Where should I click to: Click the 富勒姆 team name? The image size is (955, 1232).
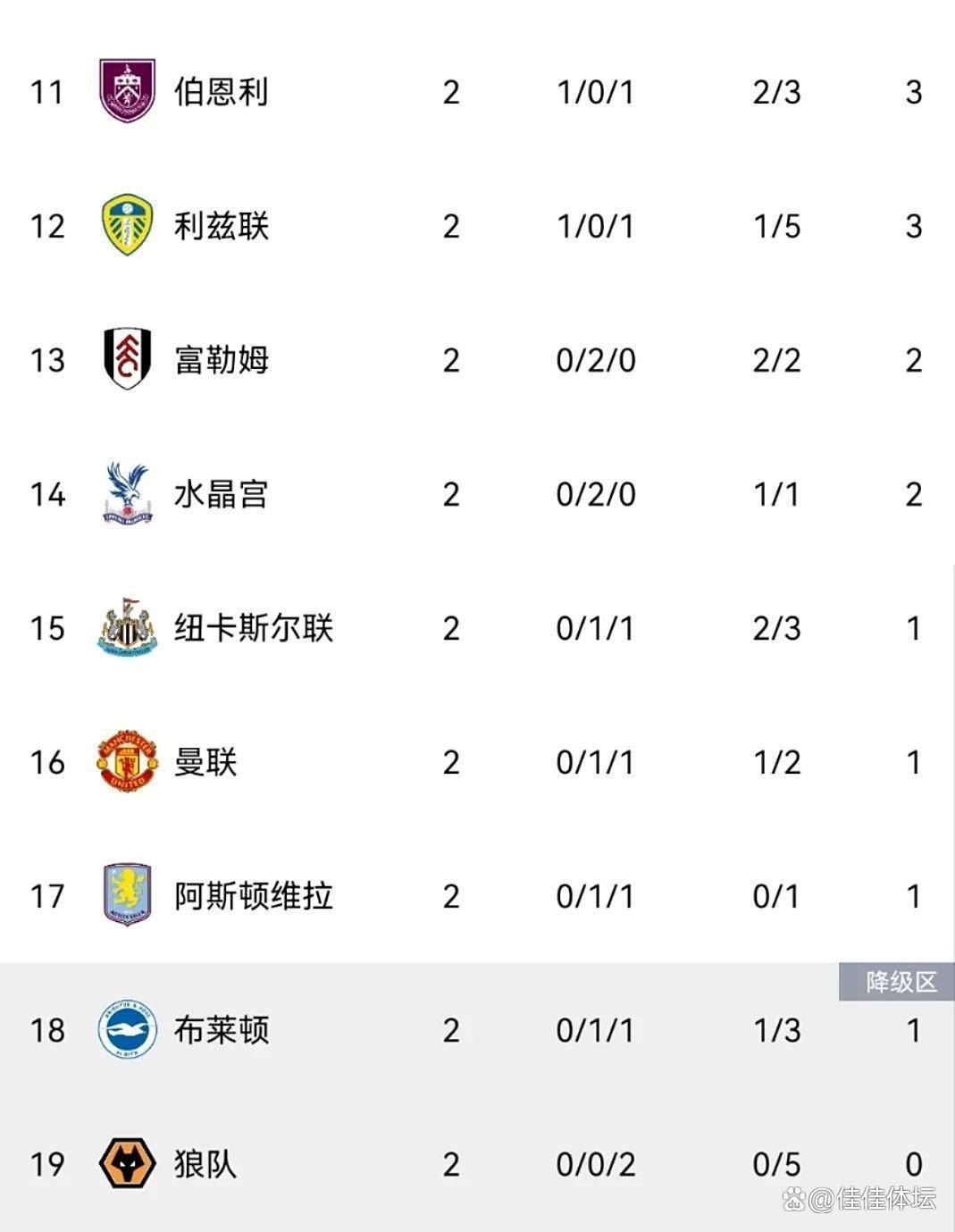pos(222,360)
